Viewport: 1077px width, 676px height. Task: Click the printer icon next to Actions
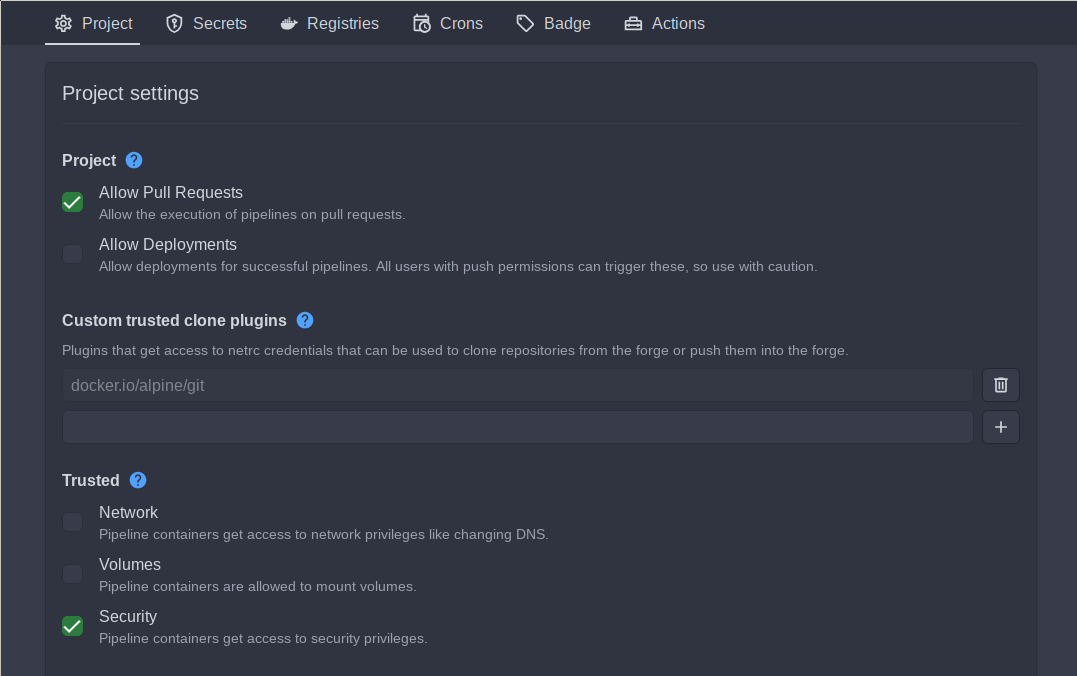634,23
